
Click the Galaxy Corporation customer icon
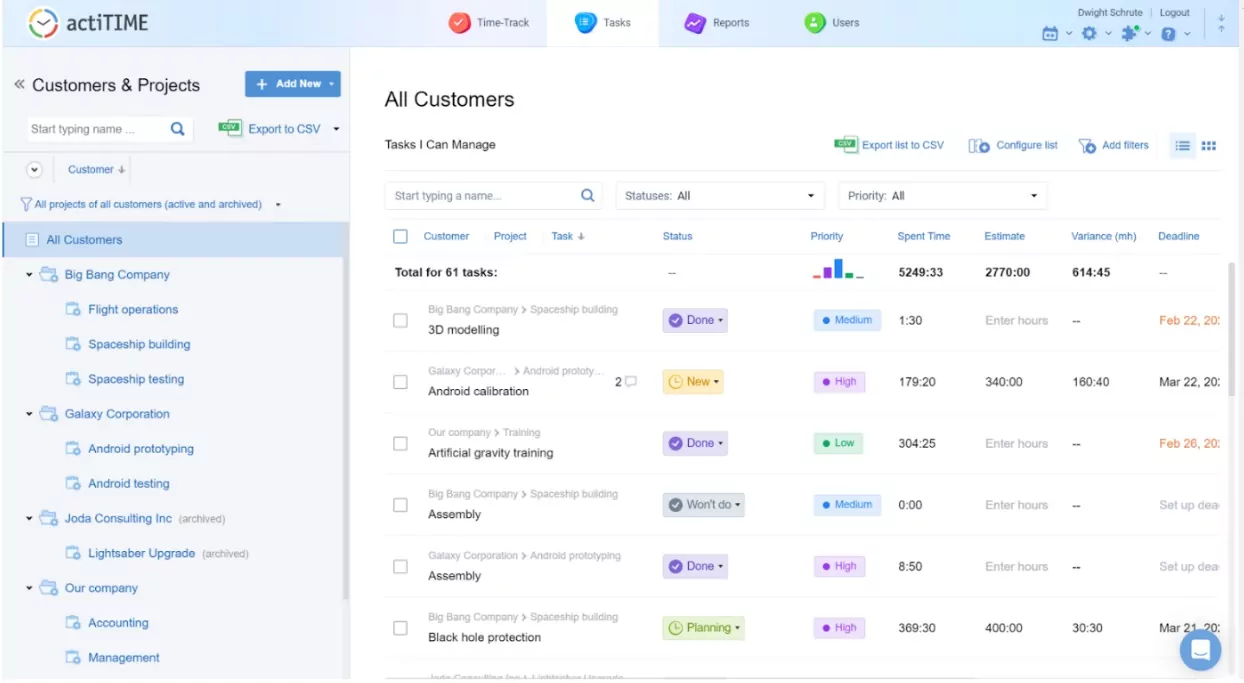[x=48, y=414]
